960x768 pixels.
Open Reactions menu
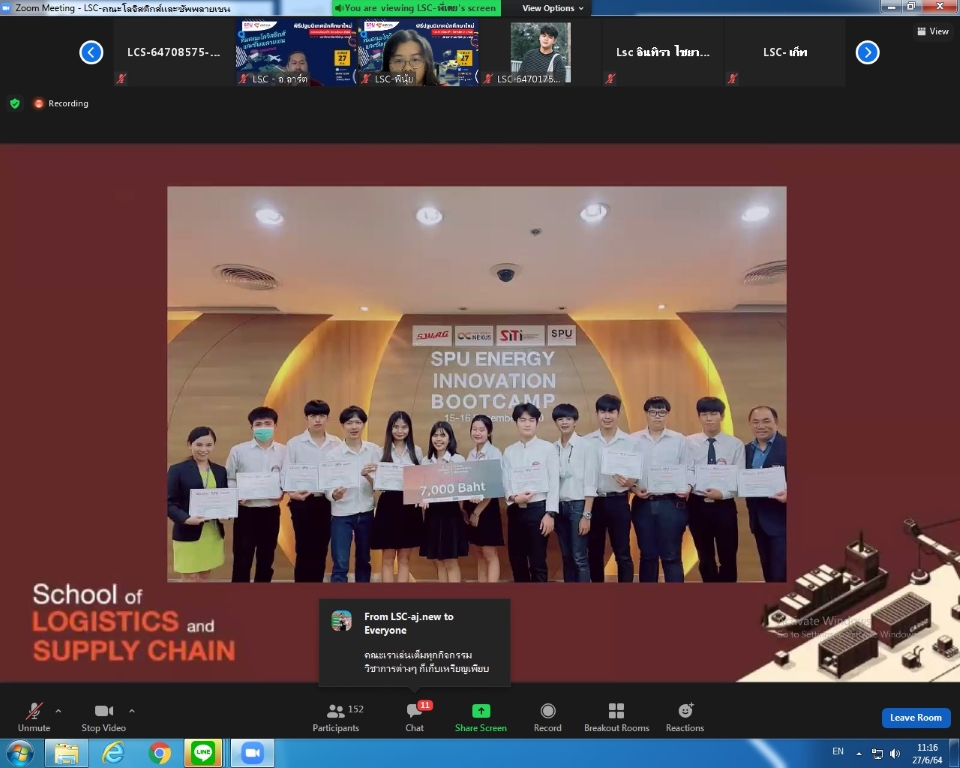(x=685, y=717)
